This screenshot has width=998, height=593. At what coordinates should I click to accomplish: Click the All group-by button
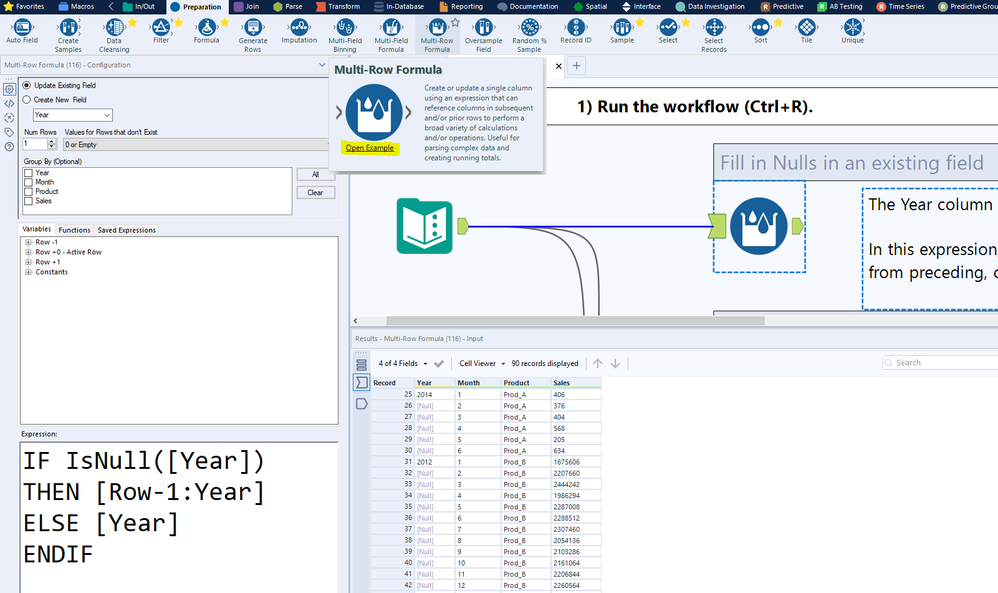(316, 174)
